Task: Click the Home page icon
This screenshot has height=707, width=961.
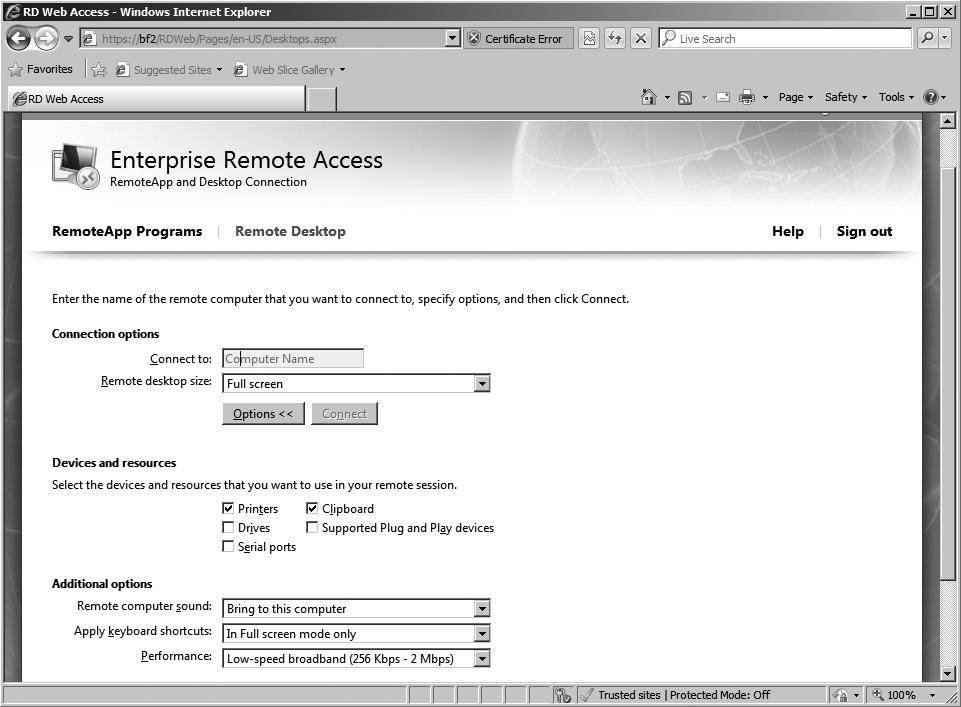Action: pyautogui.click(x=648, y=97)
